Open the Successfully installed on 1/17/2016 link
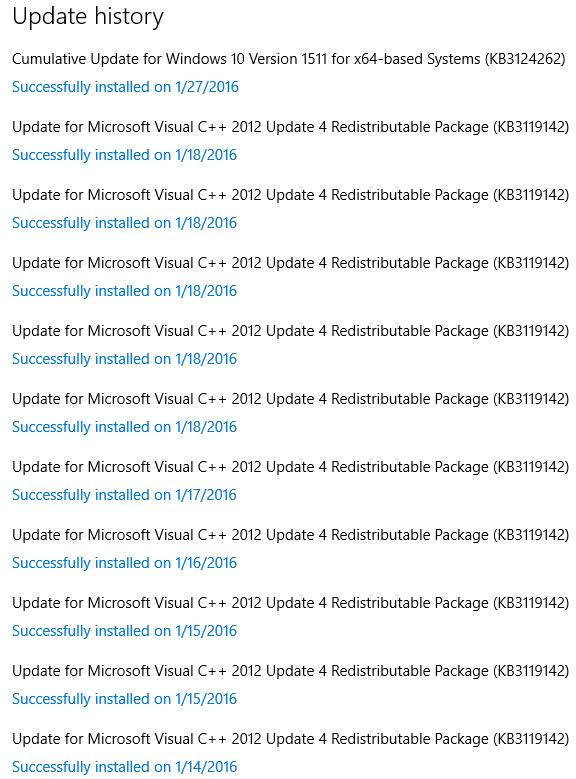The image size is (576, 779). point(124,495)
